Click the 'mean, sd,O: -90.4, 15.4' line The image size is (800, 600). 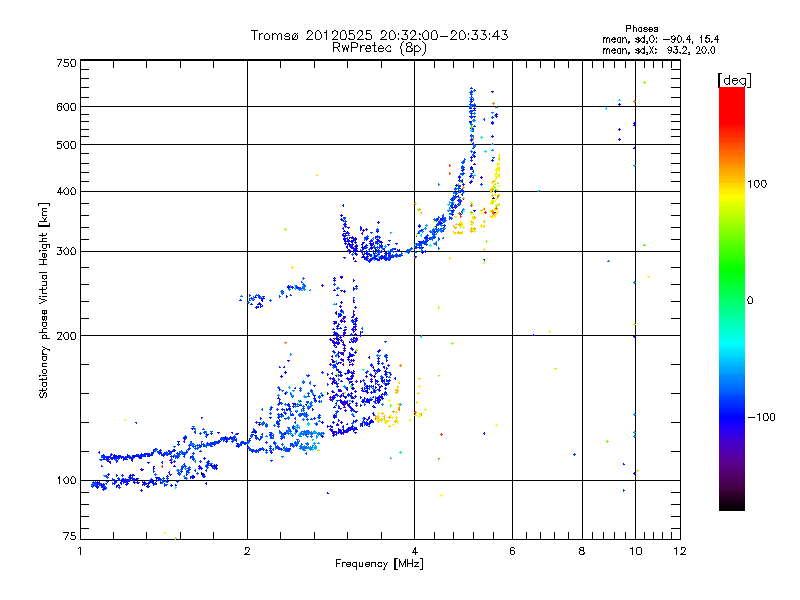pyautogui.click(x=661, y=39)
